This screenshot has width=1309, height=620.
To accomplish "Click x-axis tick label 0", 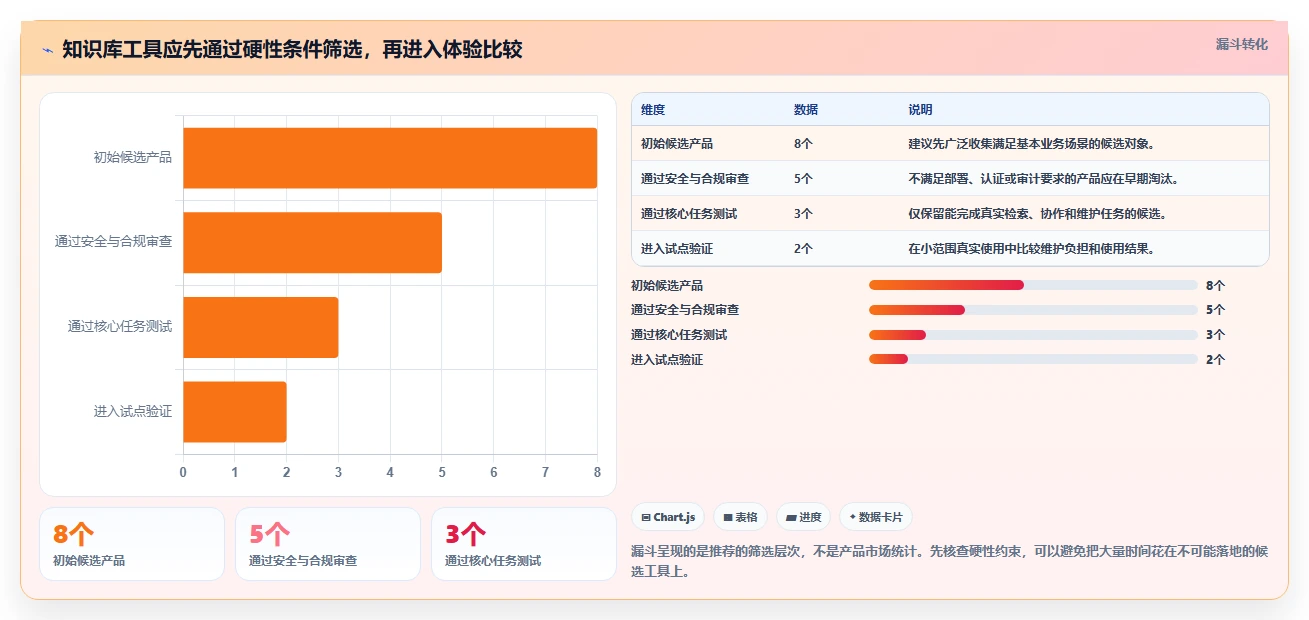I will click(183, 472).
